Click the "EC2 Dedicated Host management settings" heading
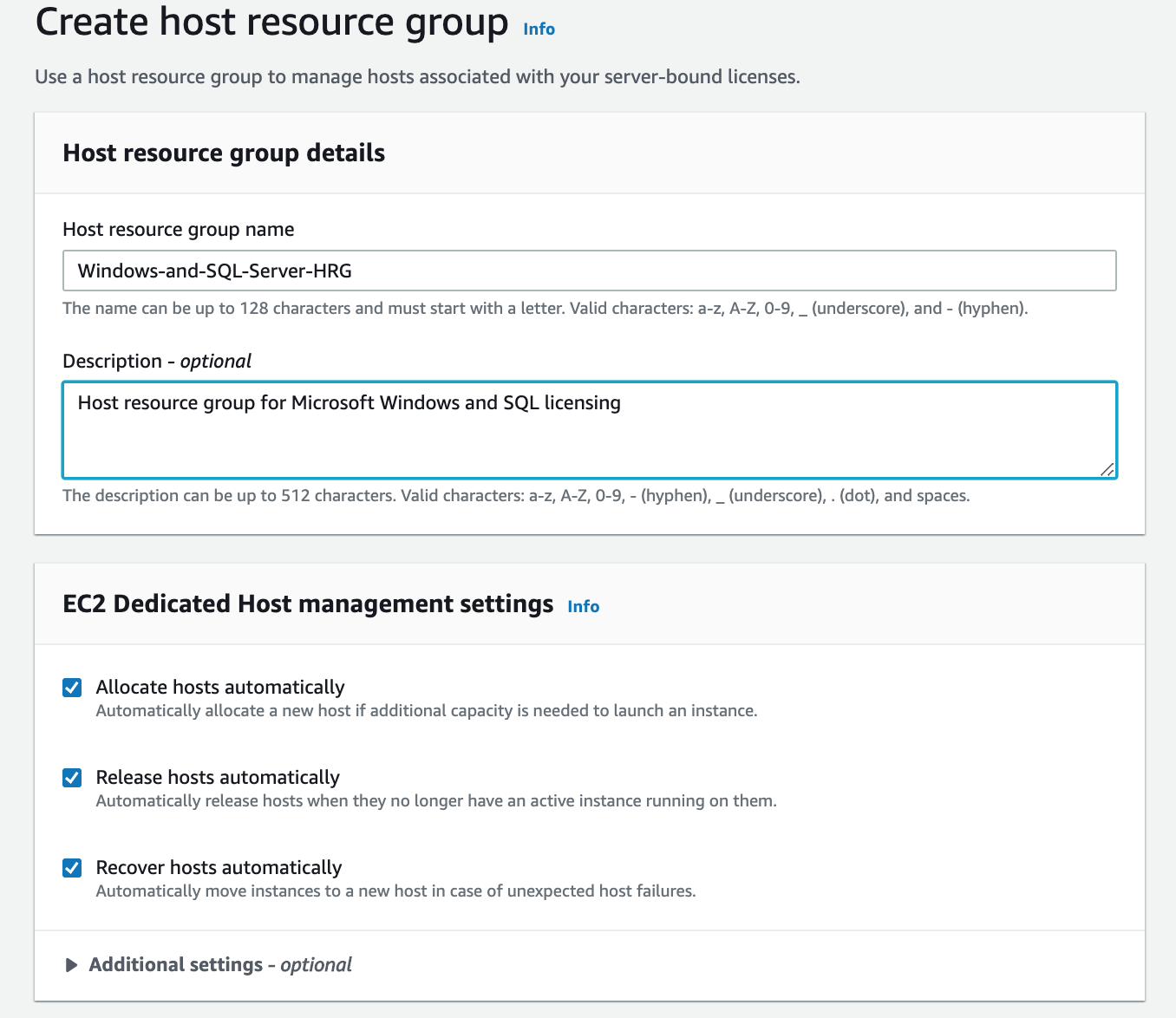 point(308,604)
